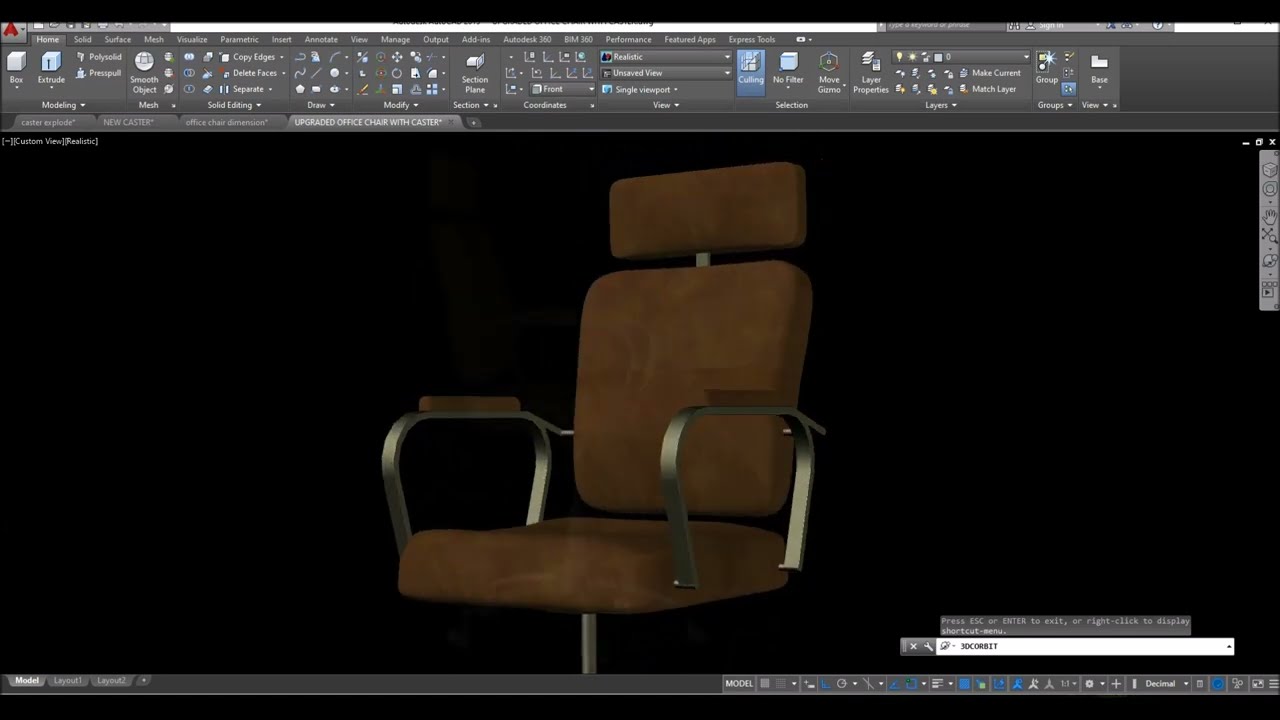Click Make Current layer tool
Screen dimensions: 1280x720
(989, 73)
